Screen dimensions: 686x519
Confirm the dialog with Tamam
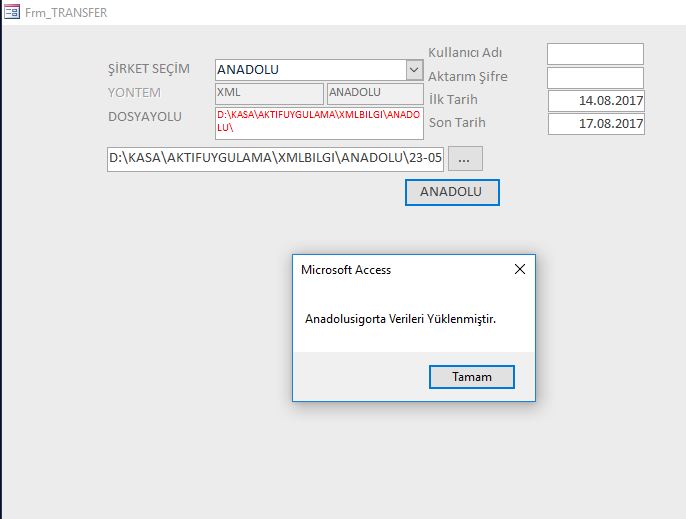click(x=472, y=376)
